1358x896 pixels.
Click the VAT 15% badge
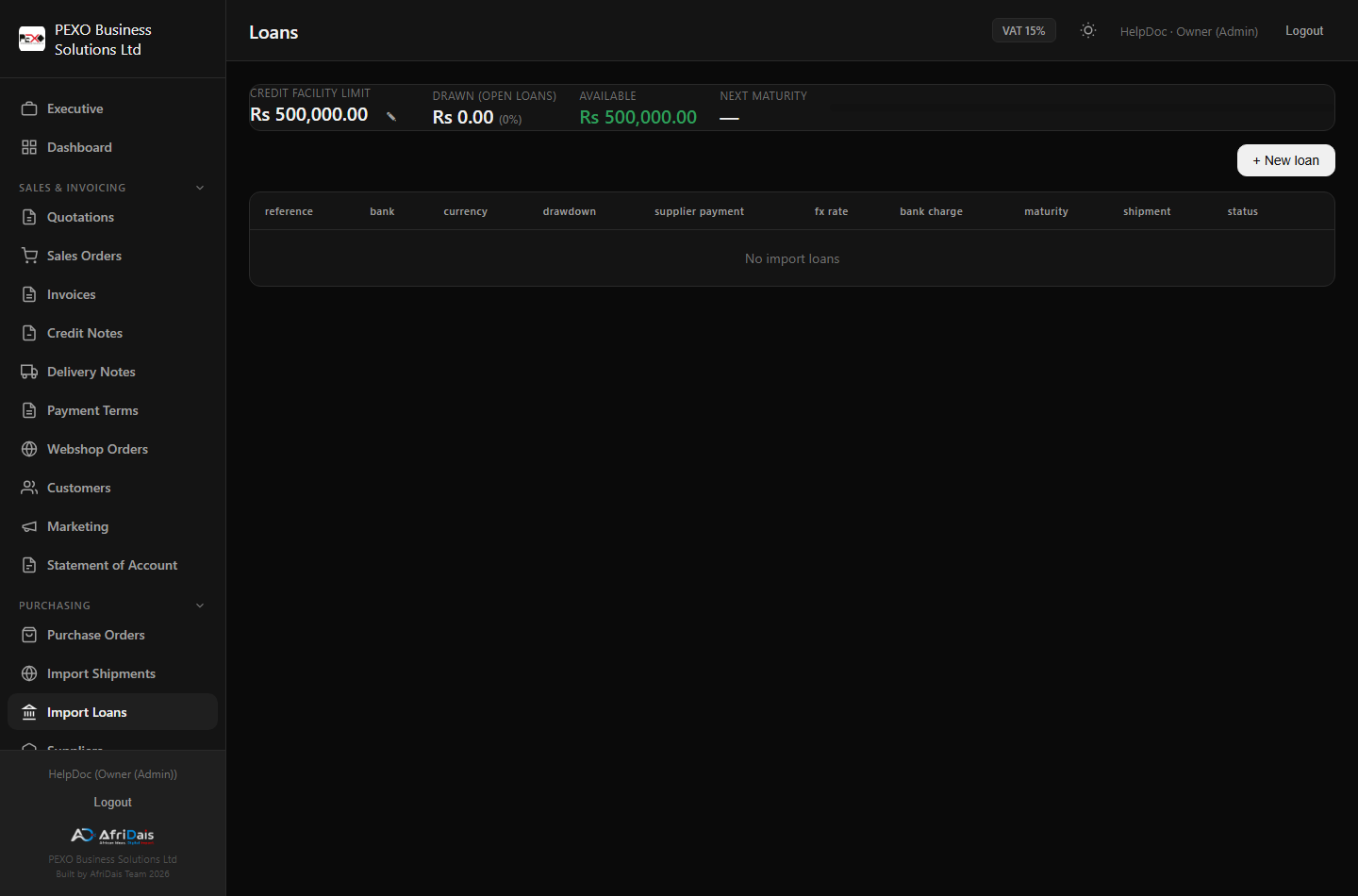click(x=1023, y=31)
